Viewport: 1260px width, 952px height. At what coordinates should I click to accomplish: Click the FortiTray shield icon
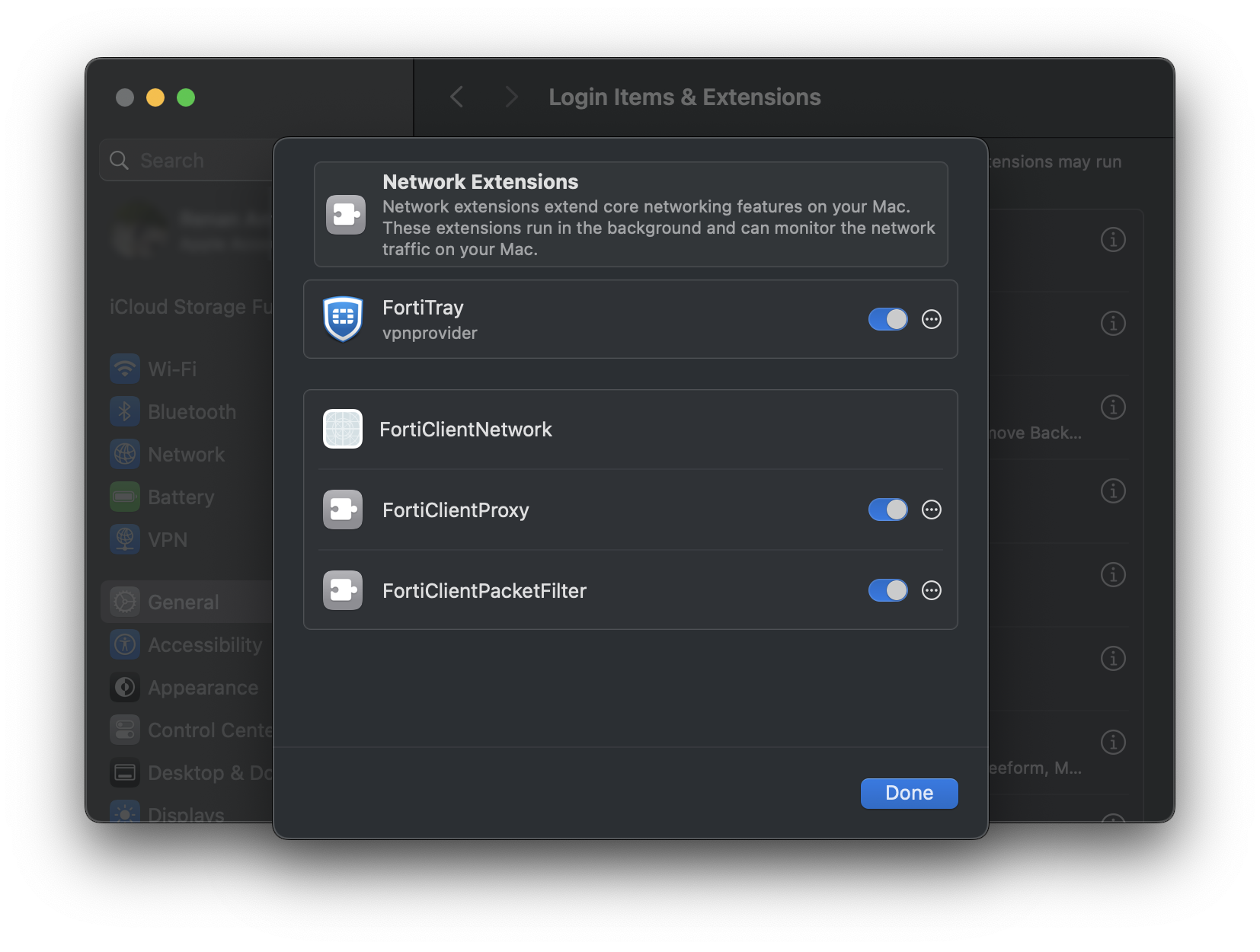coord(343,319)
